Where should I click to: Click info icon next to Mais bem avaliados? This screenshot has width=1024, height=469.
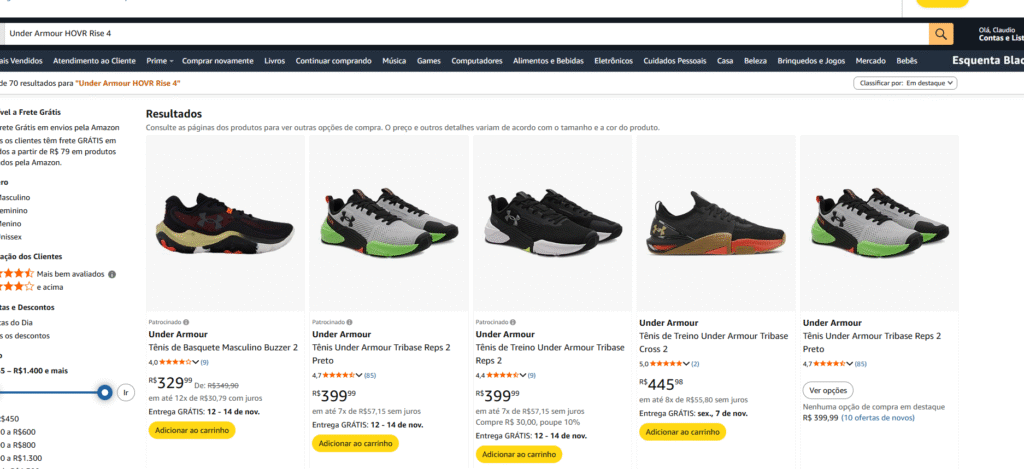click(112, 273)
